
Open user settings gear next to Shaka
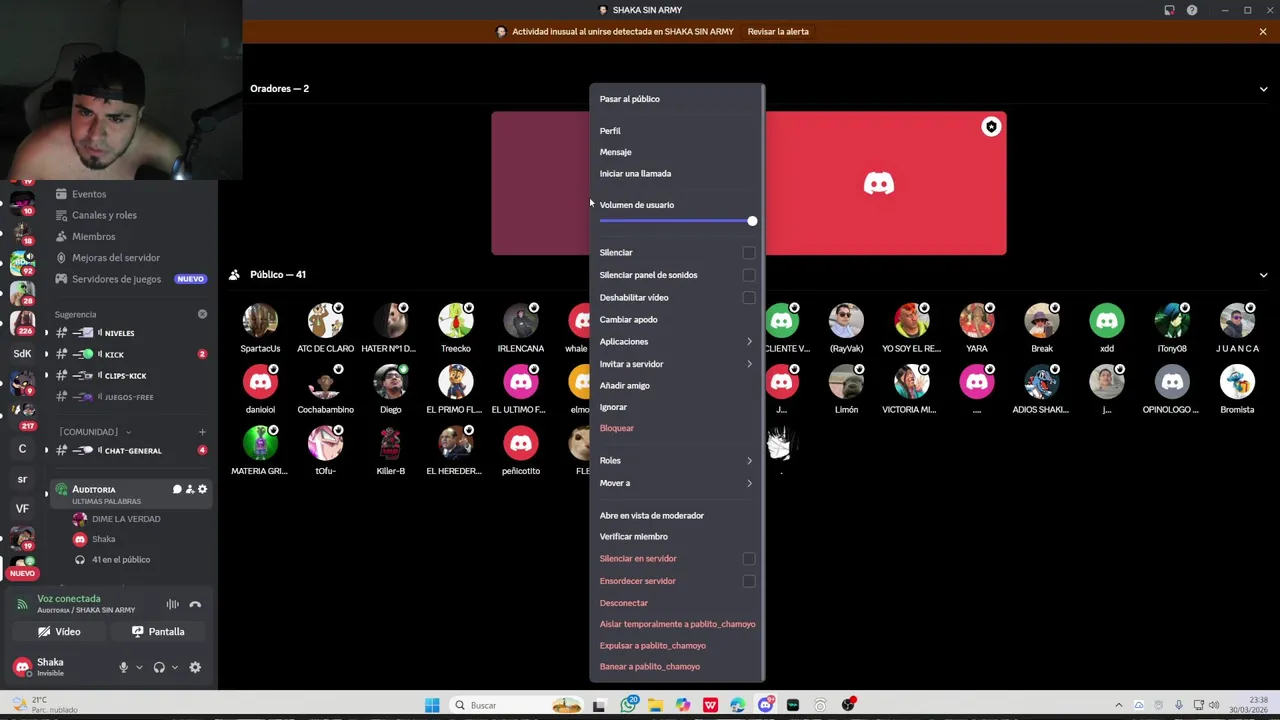(195, 667)
